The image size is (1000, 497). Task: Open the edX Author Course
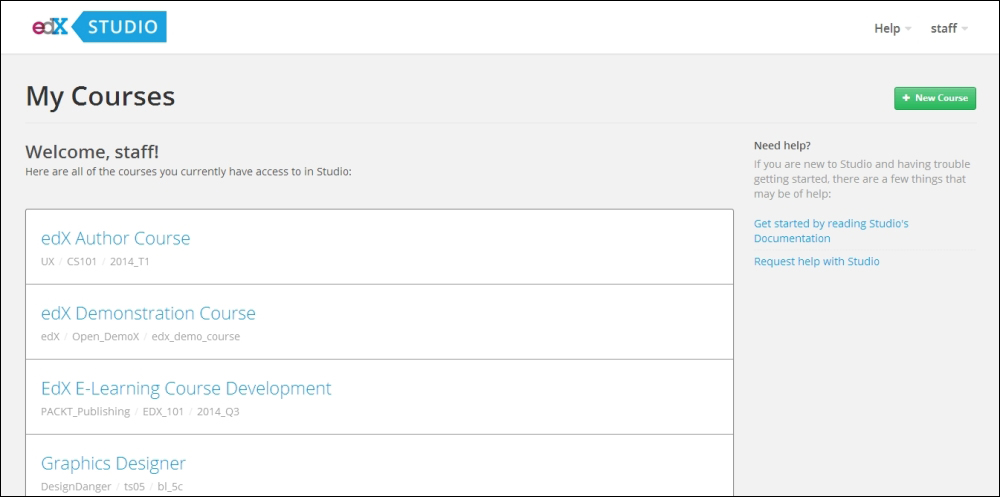click(115, 238)
